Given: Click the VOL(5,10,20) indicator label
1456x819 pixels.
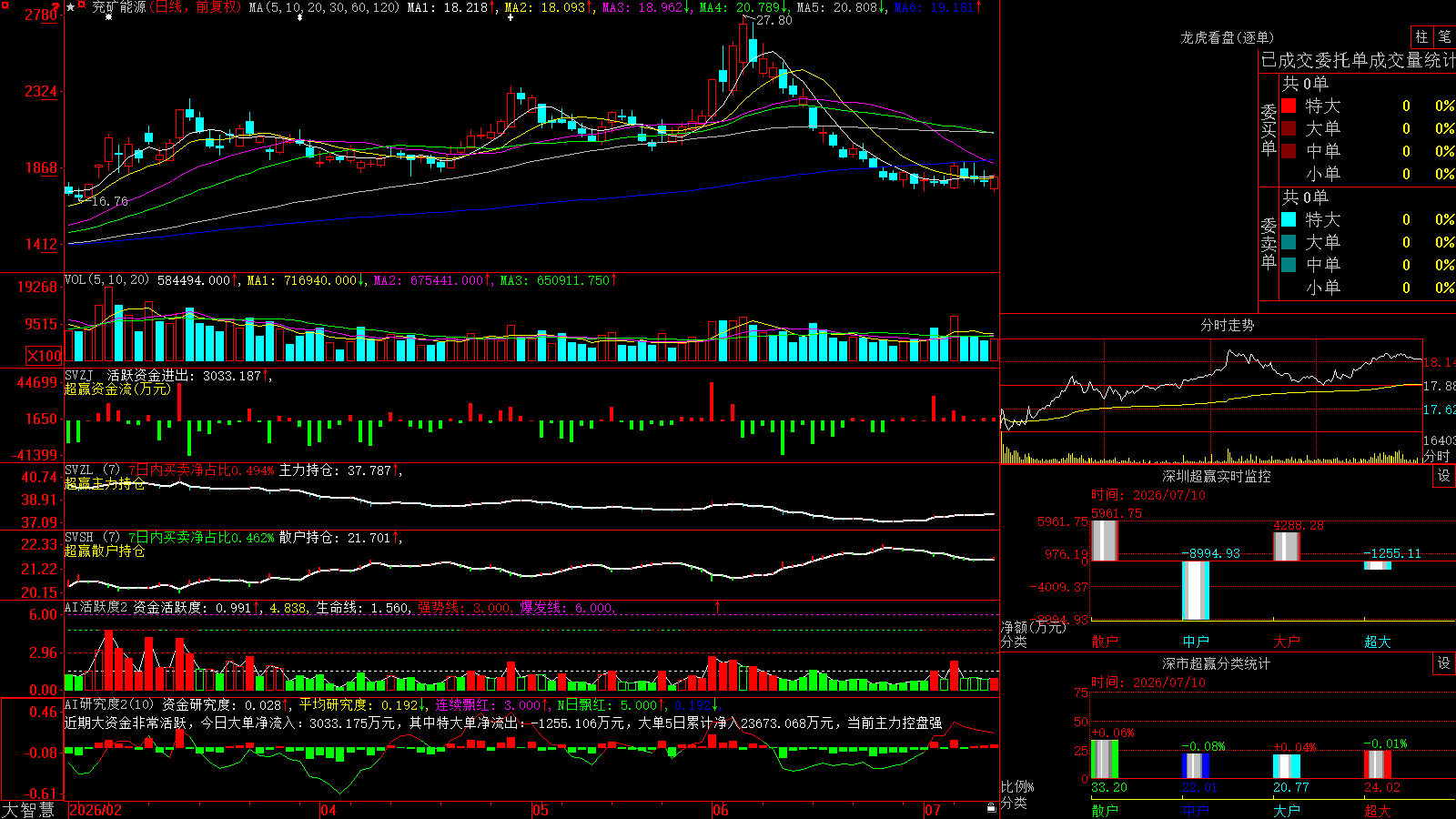Looking at the screenshot, I should click(106, 280).
